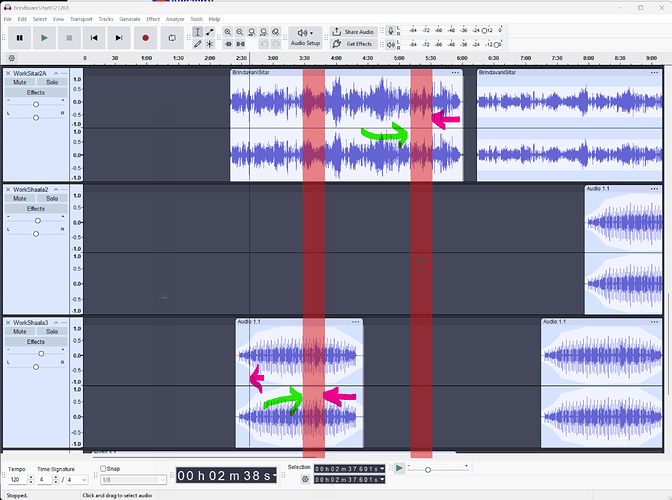This screenshot has width=672, height=500.
Task: Open the Generate menu
Action: [x=130, y=19]
